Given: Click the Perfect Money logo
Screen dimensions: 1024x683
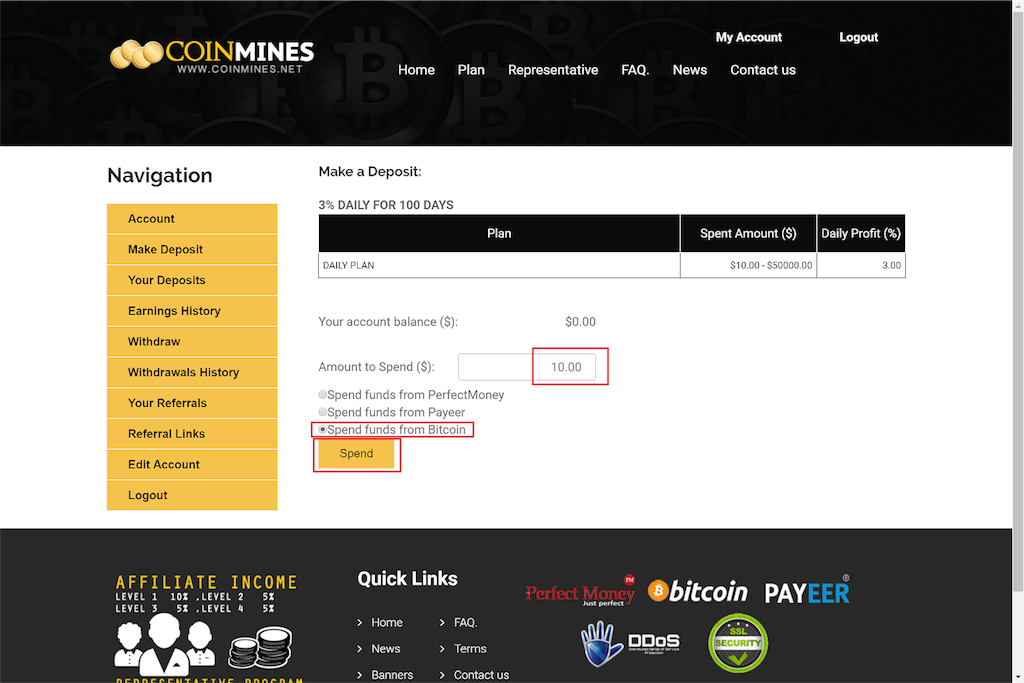Looking at the screenshot, I should pos(580,592).
